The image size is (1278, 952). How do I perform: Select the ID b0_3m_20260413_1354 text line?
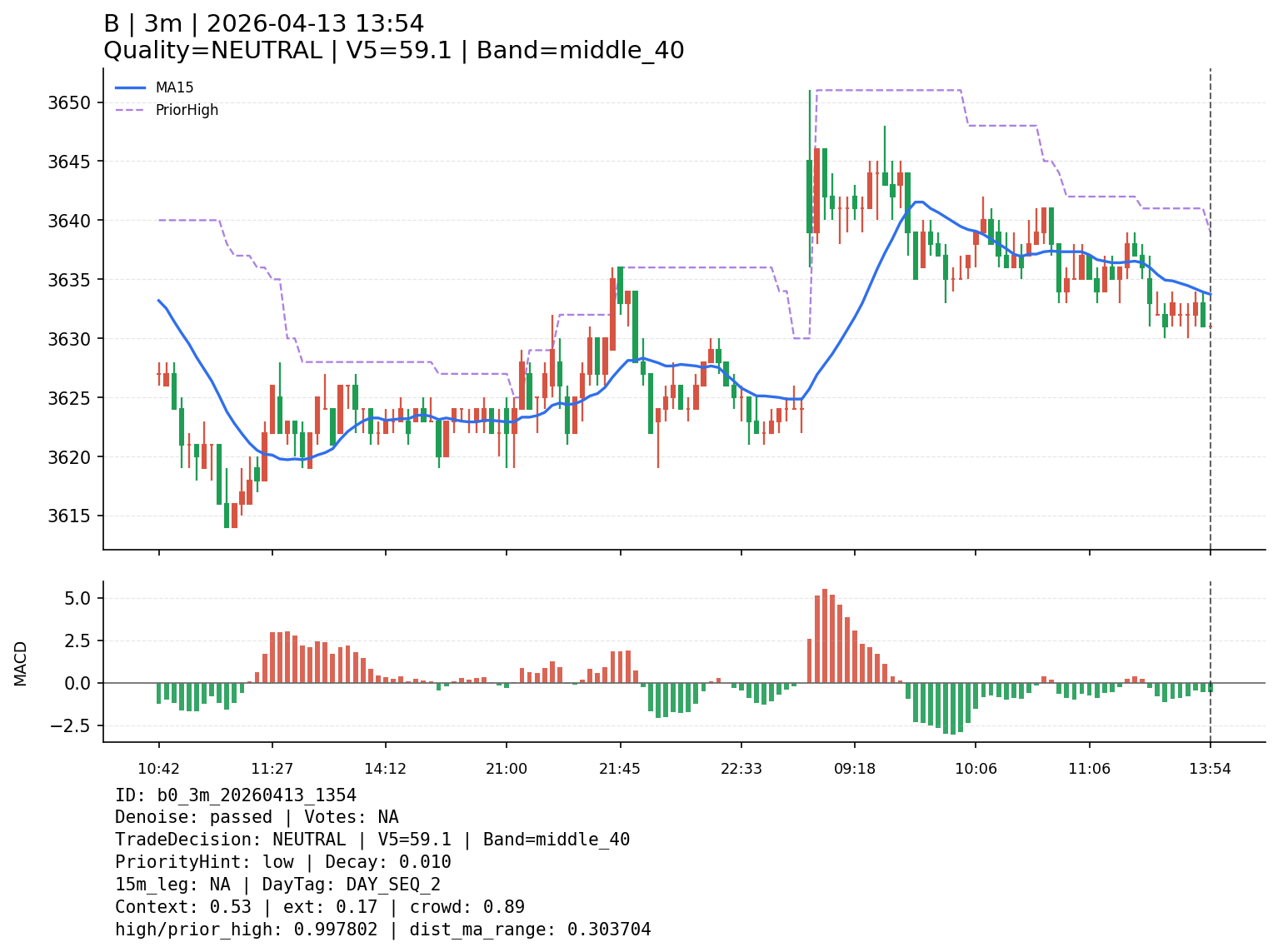pos(236,795)
